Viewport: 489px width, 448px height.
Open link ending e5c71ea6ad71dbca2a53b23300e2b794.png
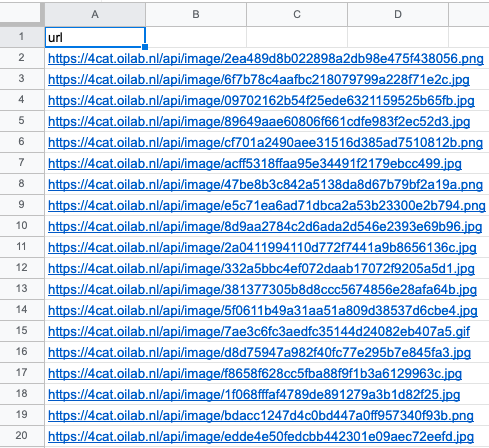pyautogui.click(x=267, y=206)
